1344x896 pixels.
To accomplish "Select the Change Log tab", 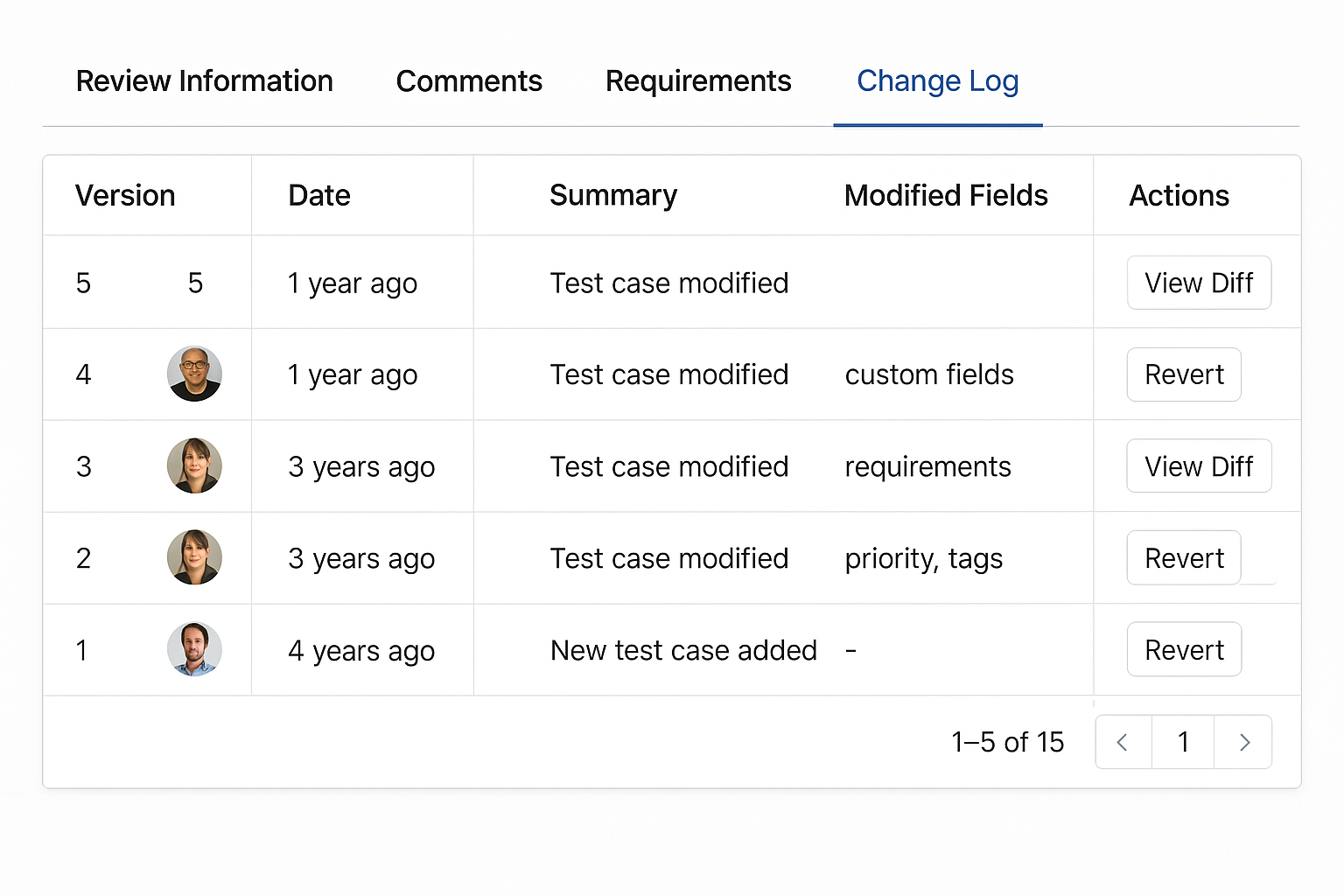I will pos(937,81).
